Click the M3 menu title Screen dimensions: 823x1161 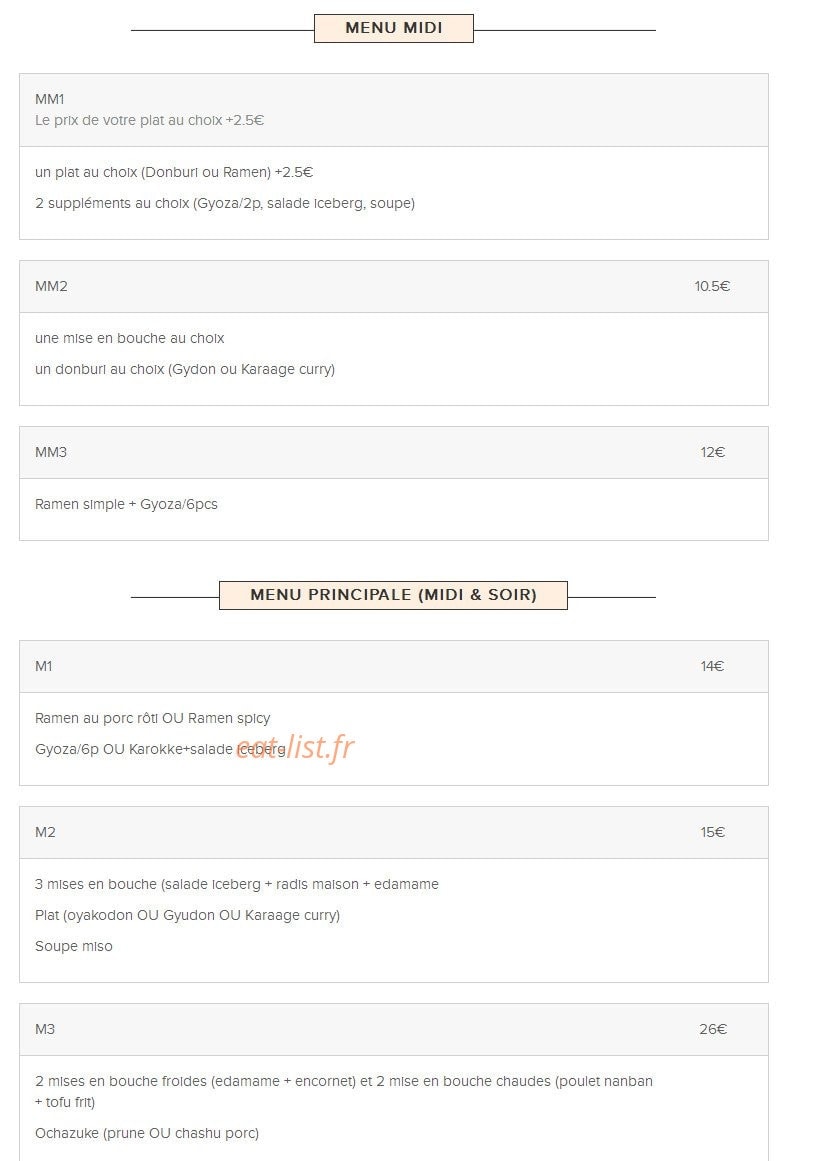click(45, 1029)
